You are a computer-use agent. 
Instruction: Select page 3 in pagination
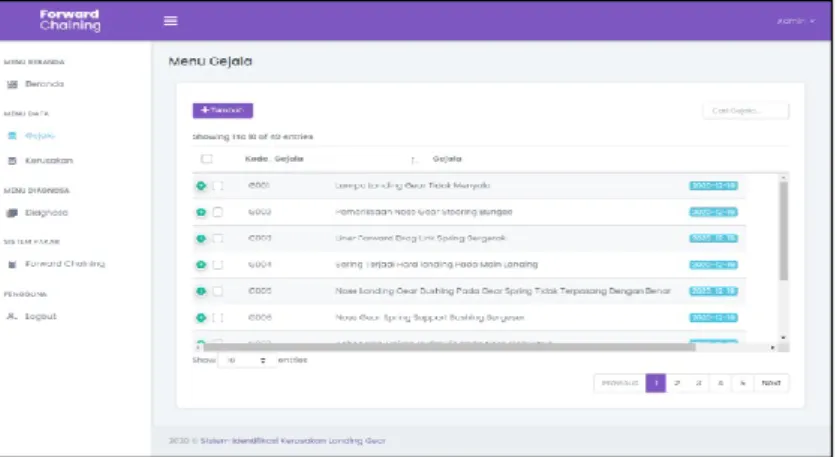[x=699, y=383]
